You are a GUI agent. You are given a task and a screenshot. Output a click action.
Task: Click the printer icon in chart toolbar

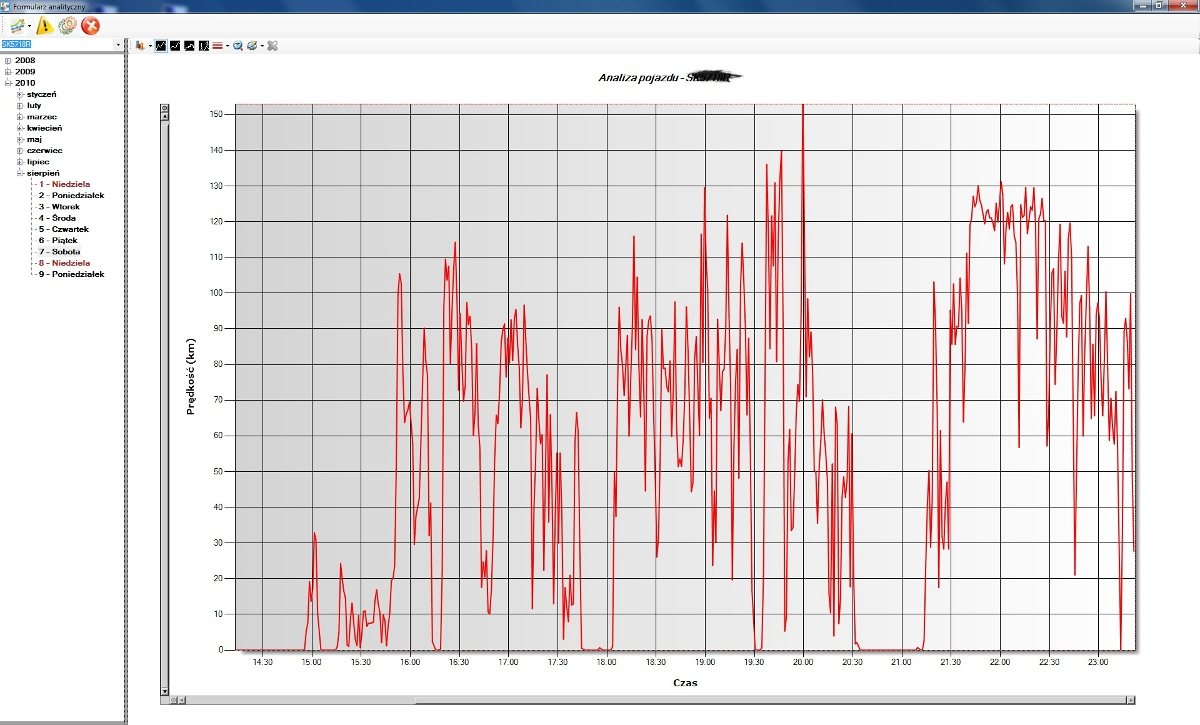pyautogui.click(x=252, y=45)
